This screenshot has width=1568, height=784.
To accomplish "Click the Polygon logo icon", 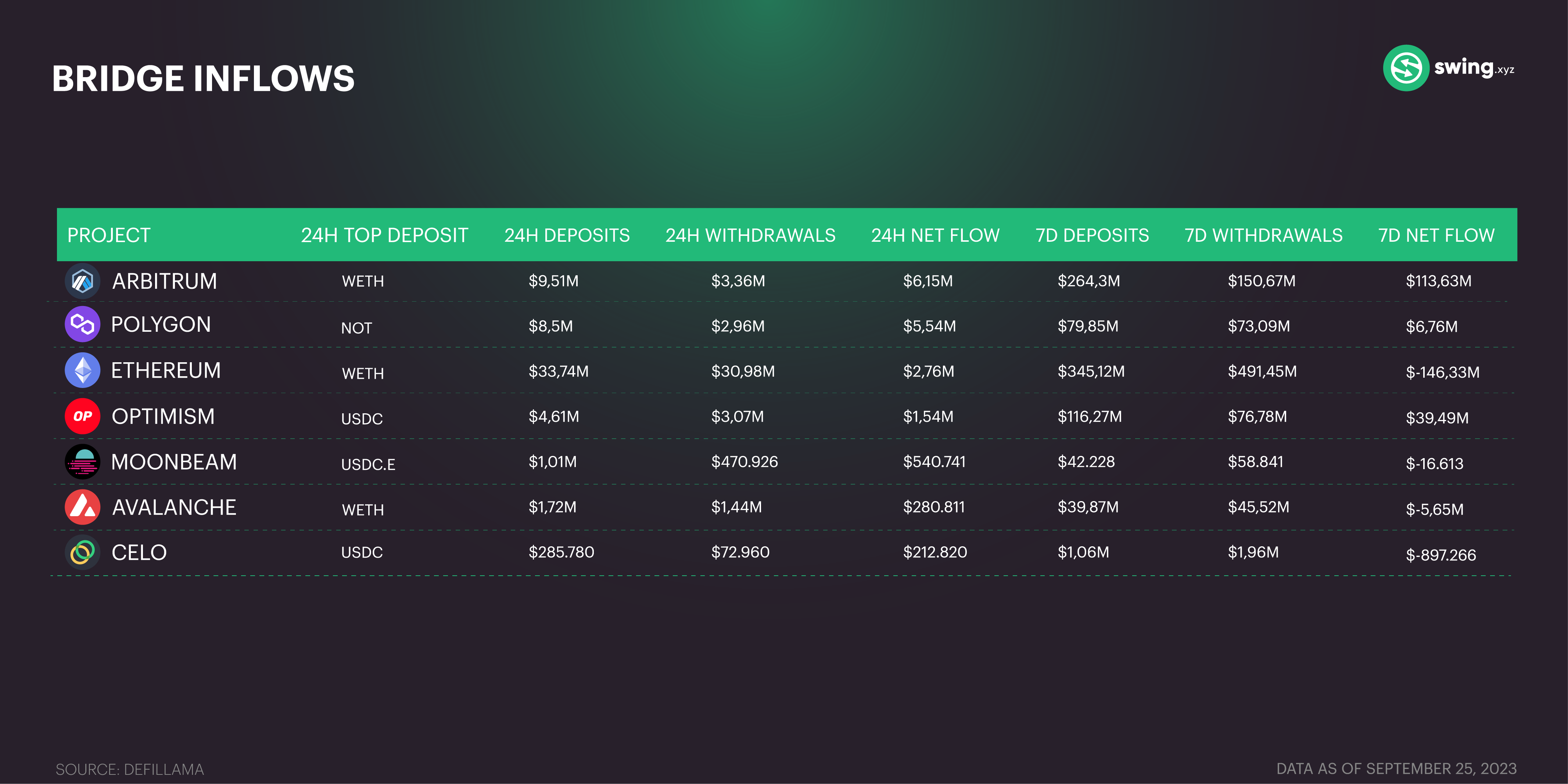I will [x=83, y=324].
